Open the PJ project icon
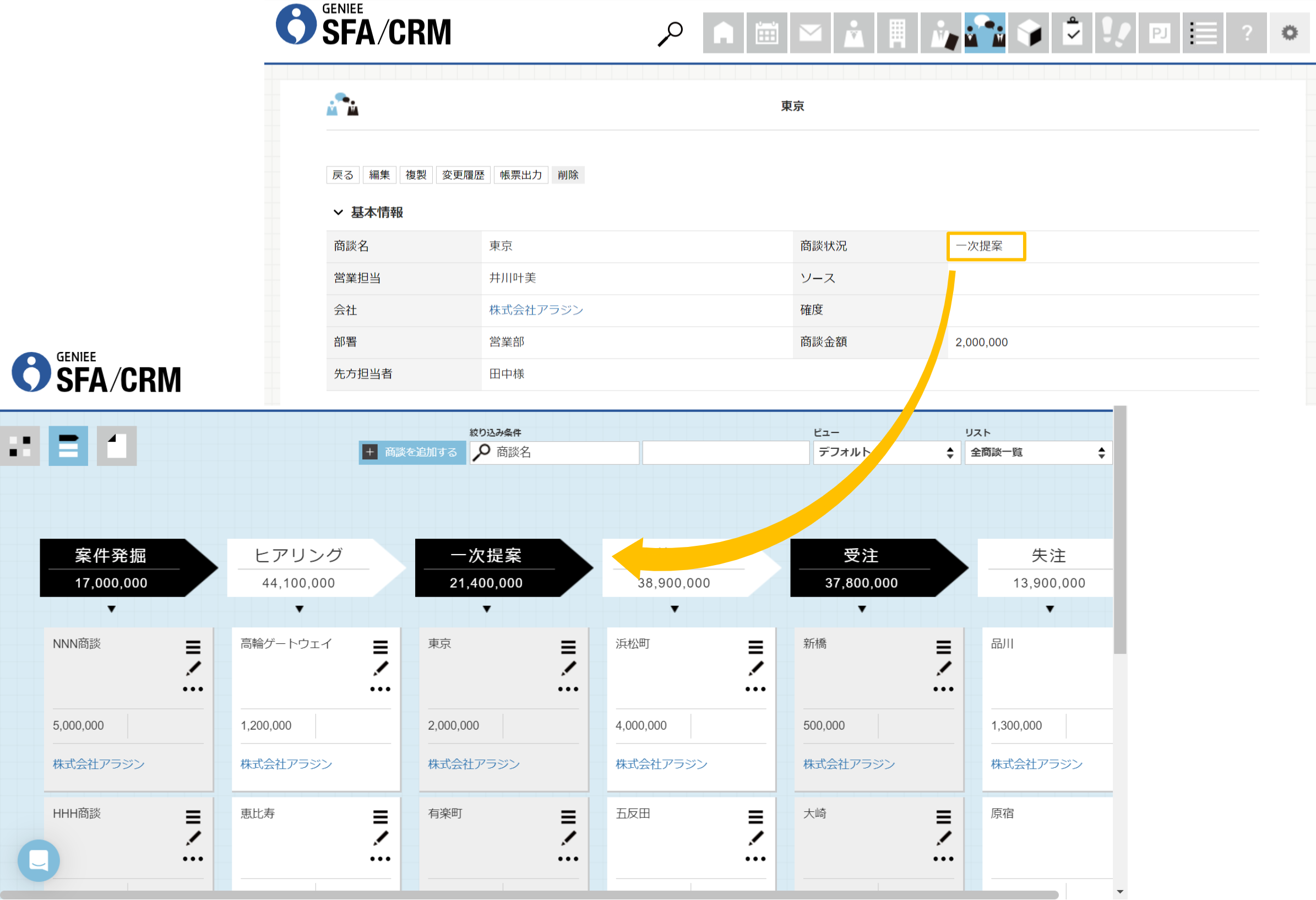The width and height of the screenshot is (1316, 900). 1159,33
